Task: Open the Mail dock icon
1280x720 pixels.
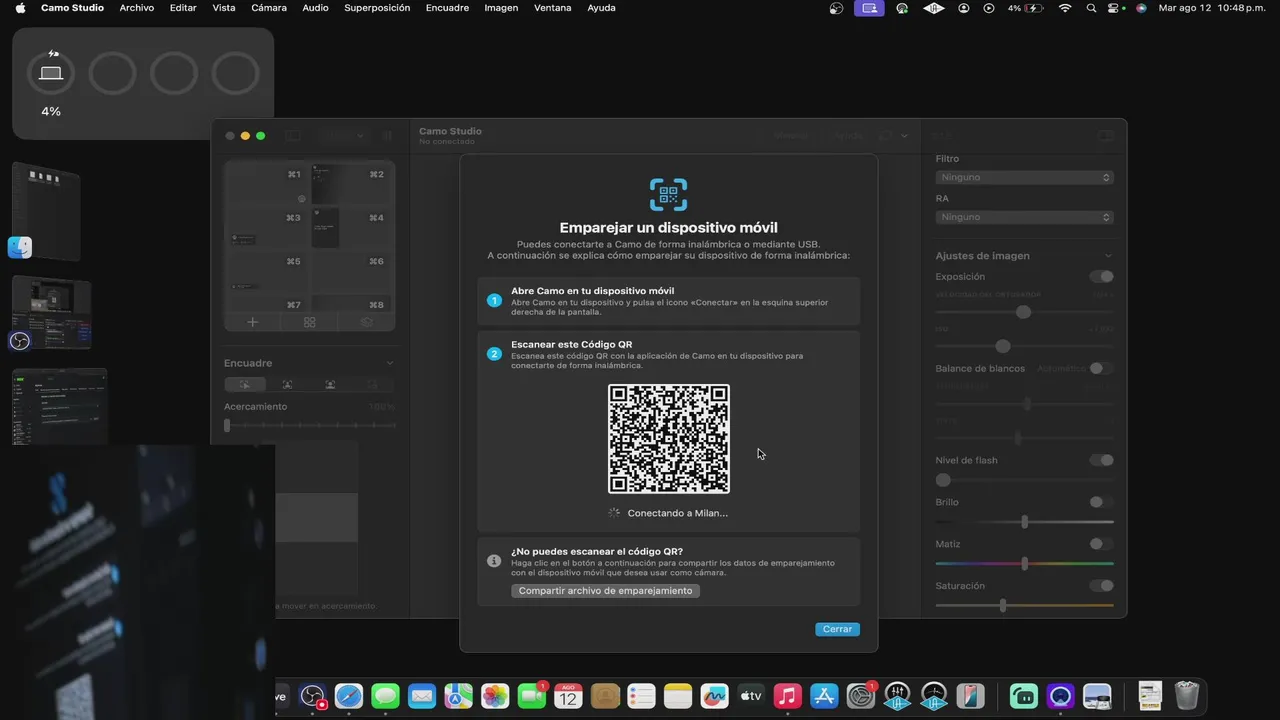Action: [422, 695]
